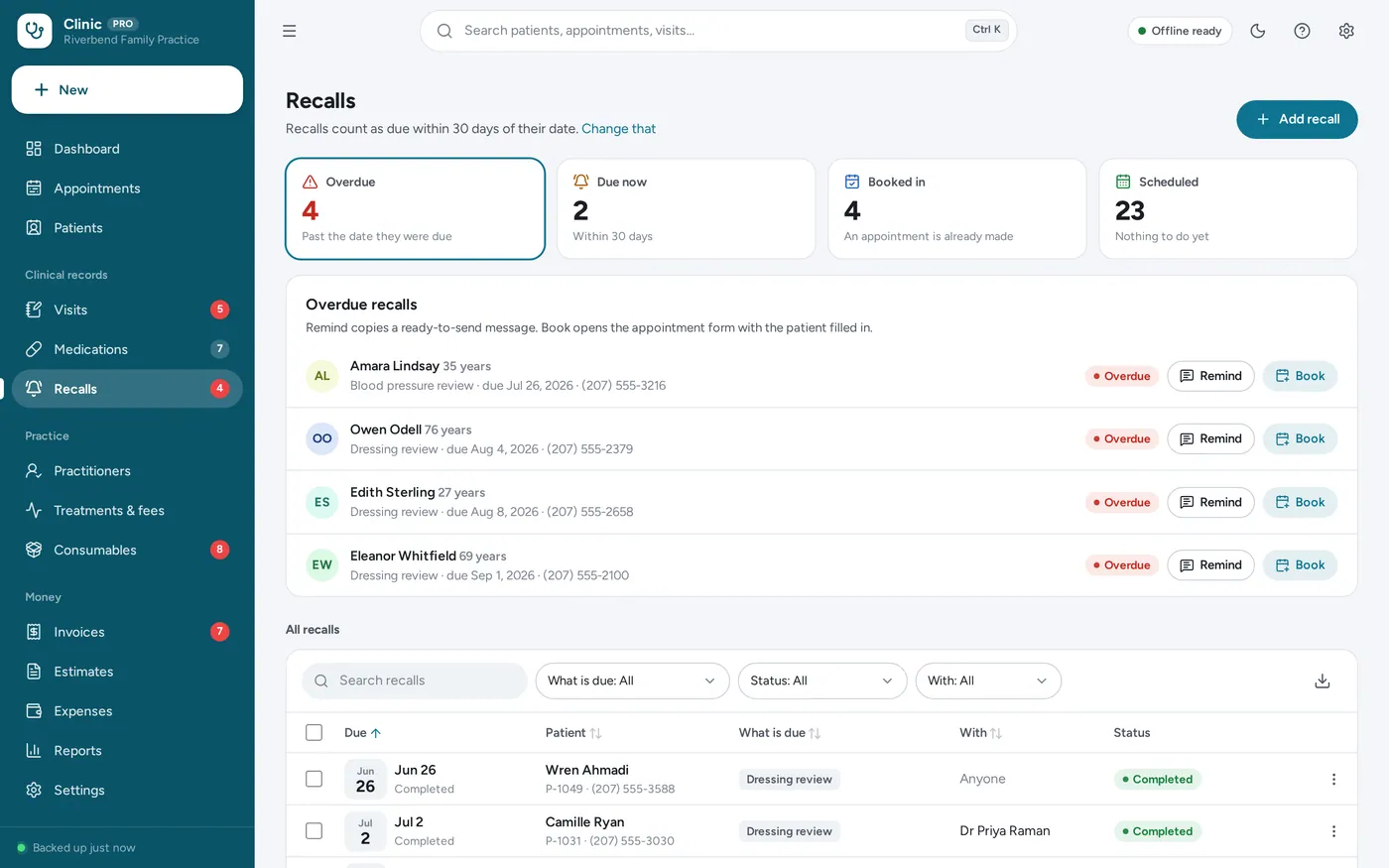Download recalls list export icon
Screen dimensions: 1389x868
pos(1323,681)
